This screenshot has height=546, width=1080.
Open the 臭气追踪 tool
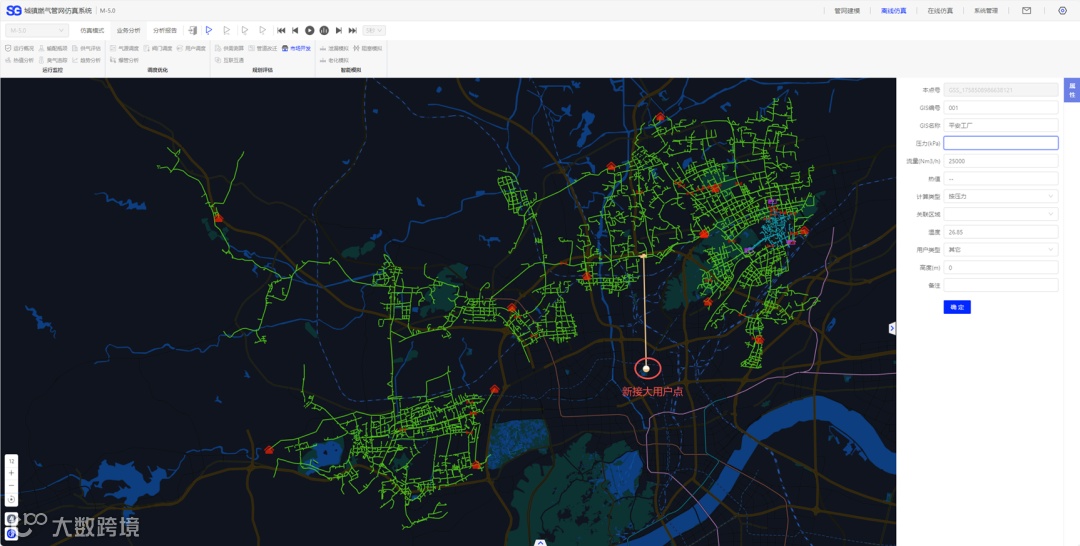pos(53,61)
